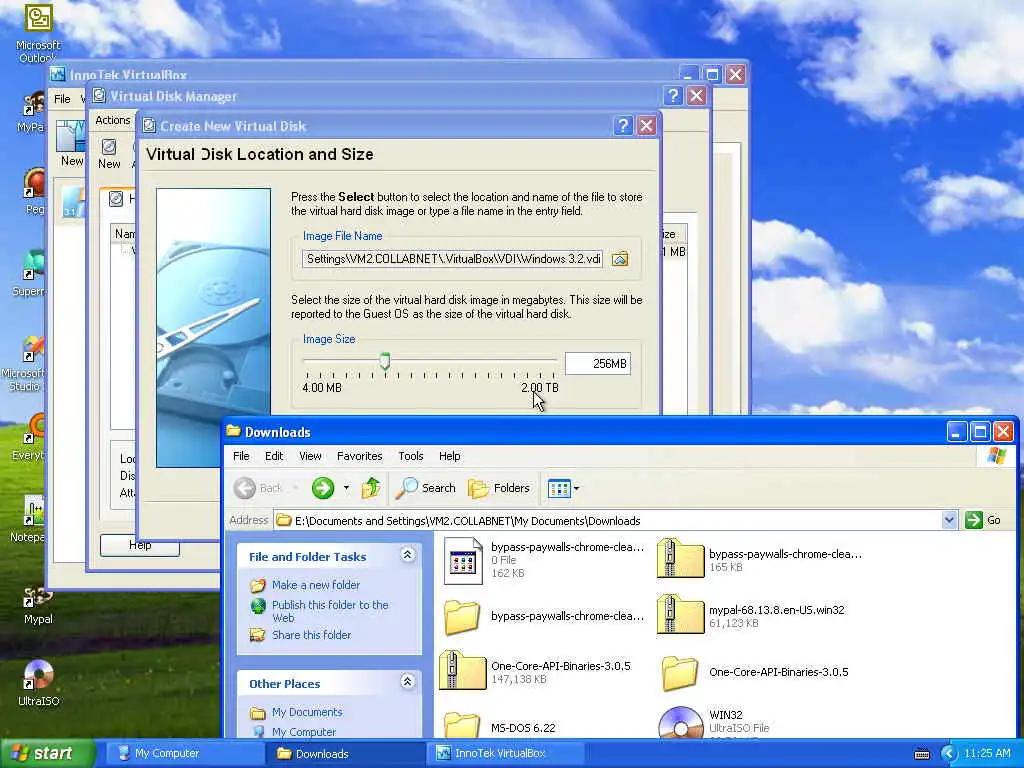Click Make a new folder link
Screen dimensions: 1024x768
click(315, 585)
